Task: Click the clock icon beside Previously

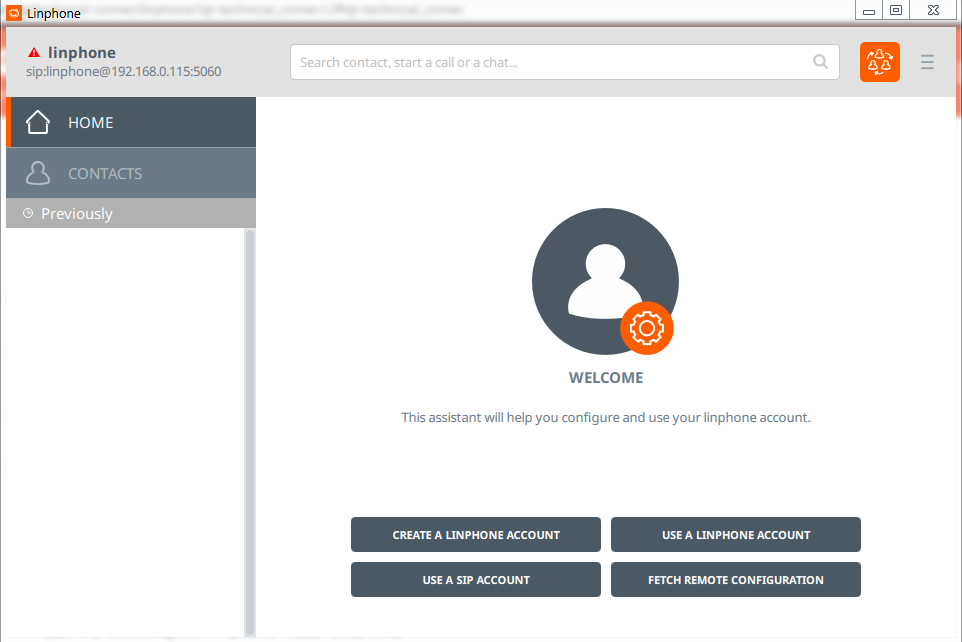Action: [28, 213]
